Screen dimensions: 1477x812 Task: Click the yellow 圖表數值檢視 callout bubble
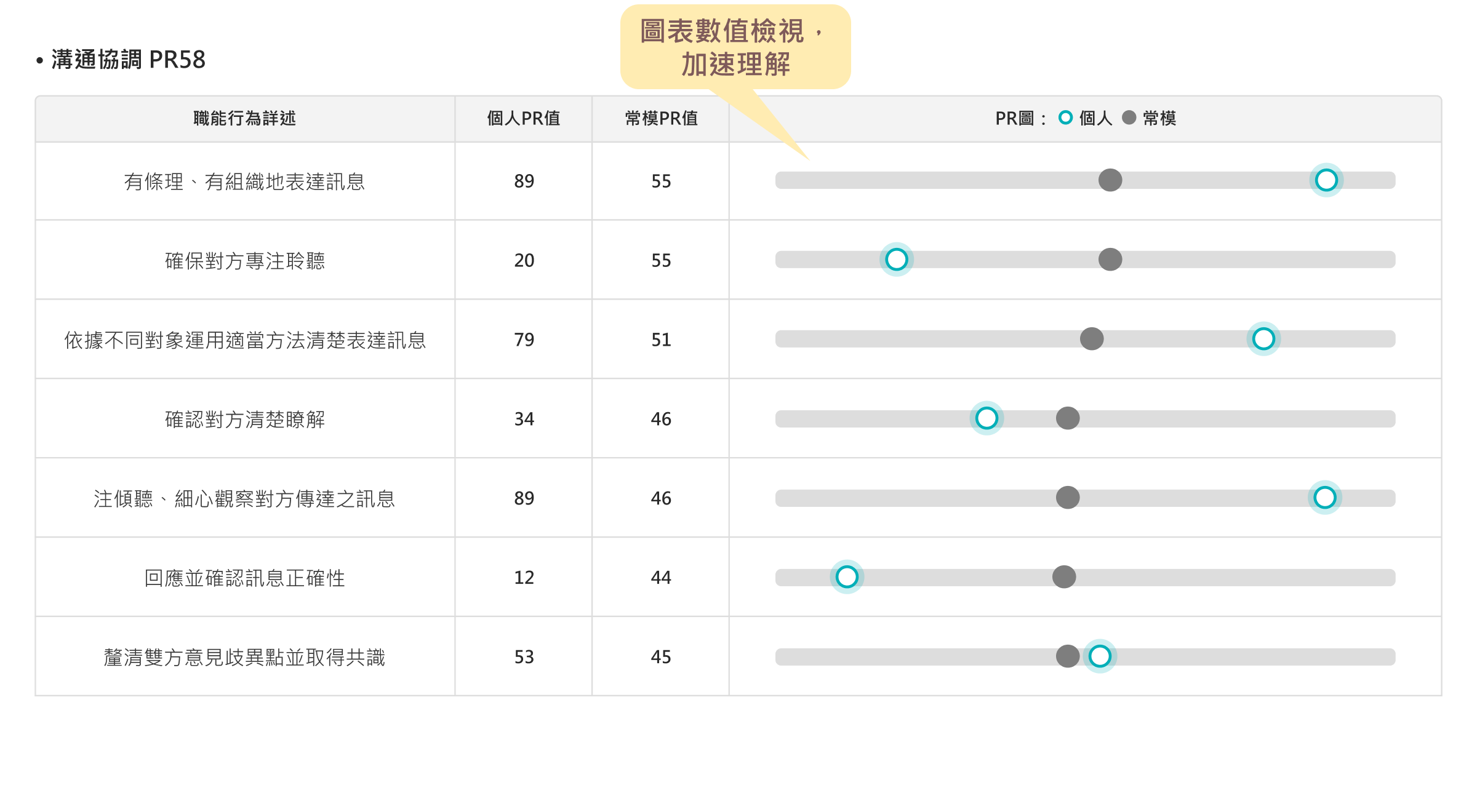click(x=735, y=47)
